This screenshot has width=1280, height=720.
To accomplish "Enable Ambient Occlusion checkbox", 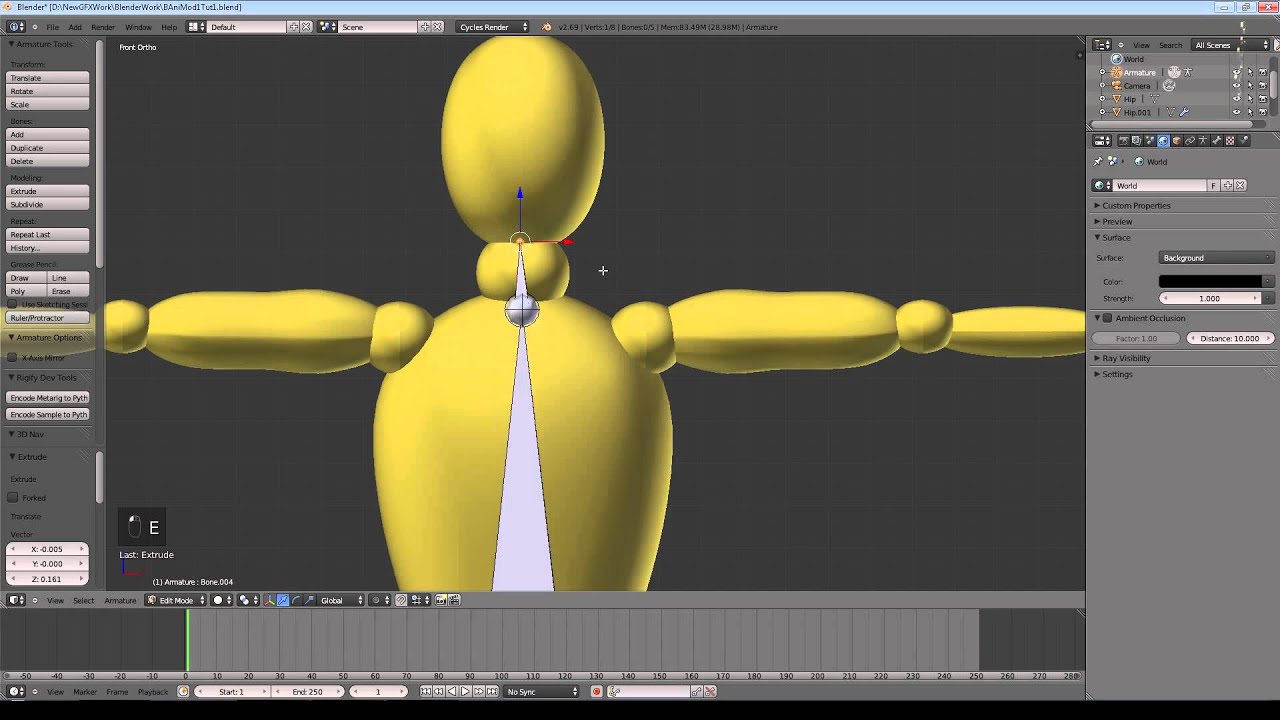I will tap(1107, 318).
